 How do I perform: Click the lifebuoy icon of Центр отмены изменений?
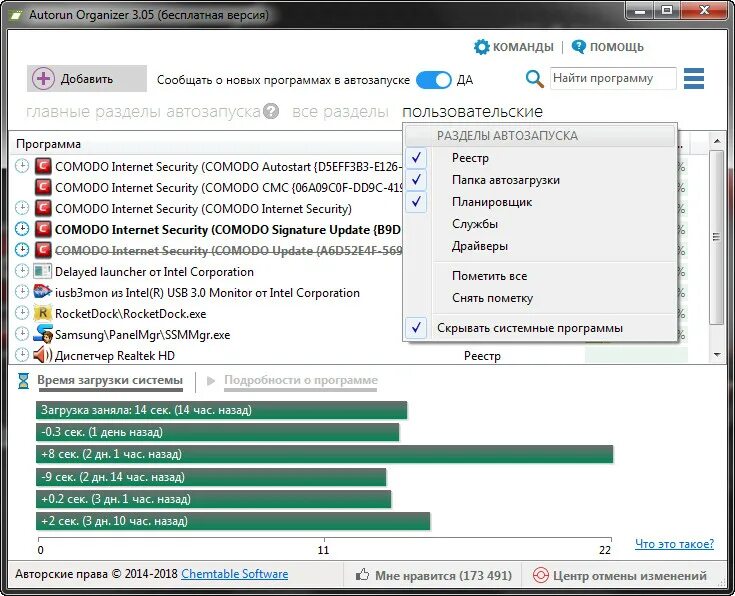tap(540, 575)
